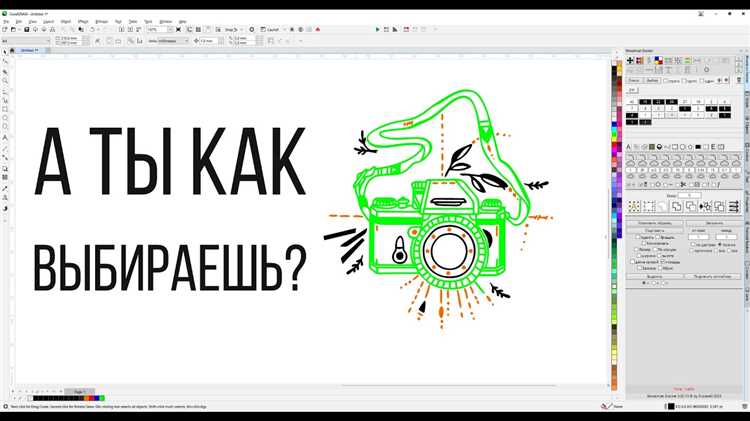
Task: Click the black fill indicator in status bar
Action: click(671, 406)
